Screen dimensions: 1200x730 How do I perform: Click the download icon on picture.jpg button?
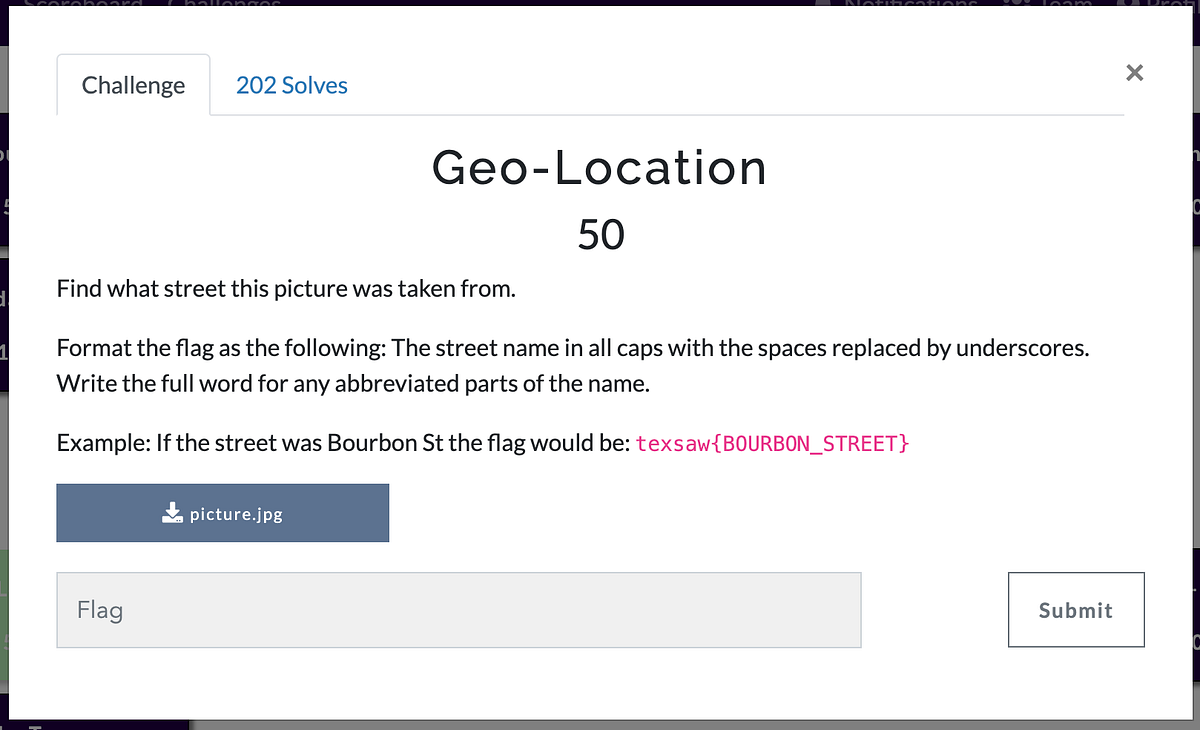(170, 512)
